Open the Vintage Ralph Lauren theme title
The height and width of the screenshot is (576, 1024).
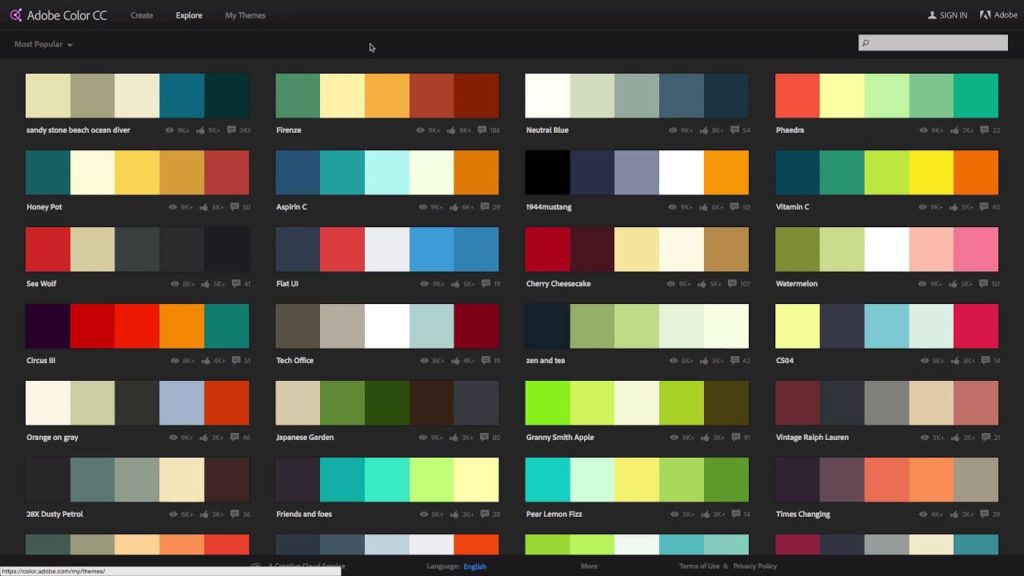(x=812, y=438)
